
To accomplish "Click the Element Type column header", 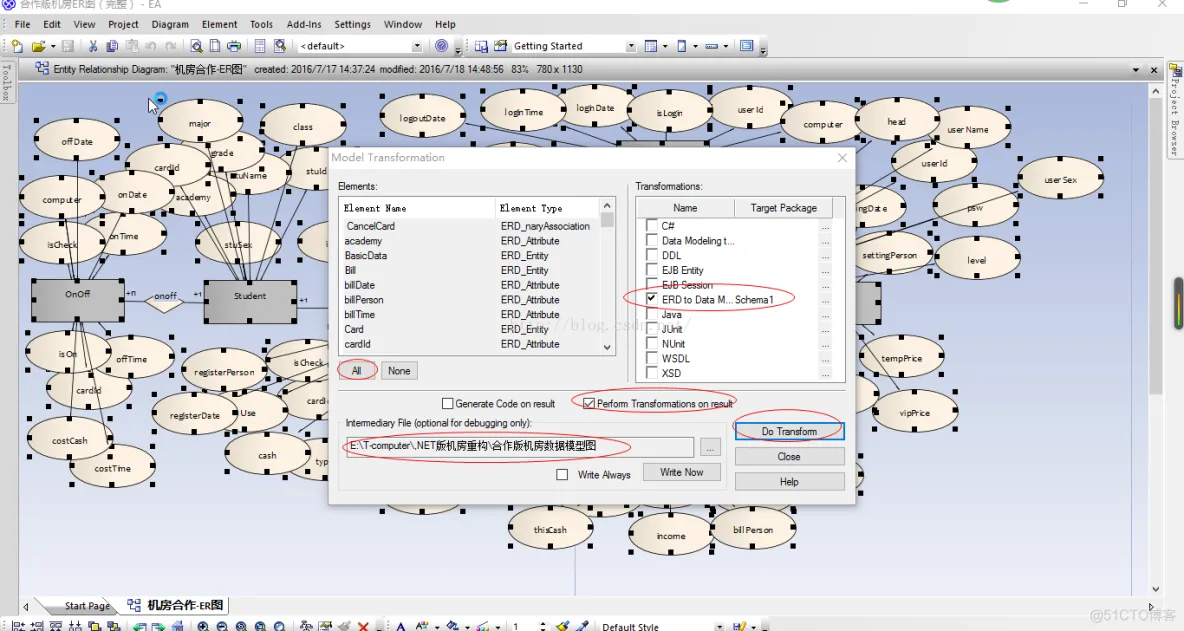I will [547, 208].
